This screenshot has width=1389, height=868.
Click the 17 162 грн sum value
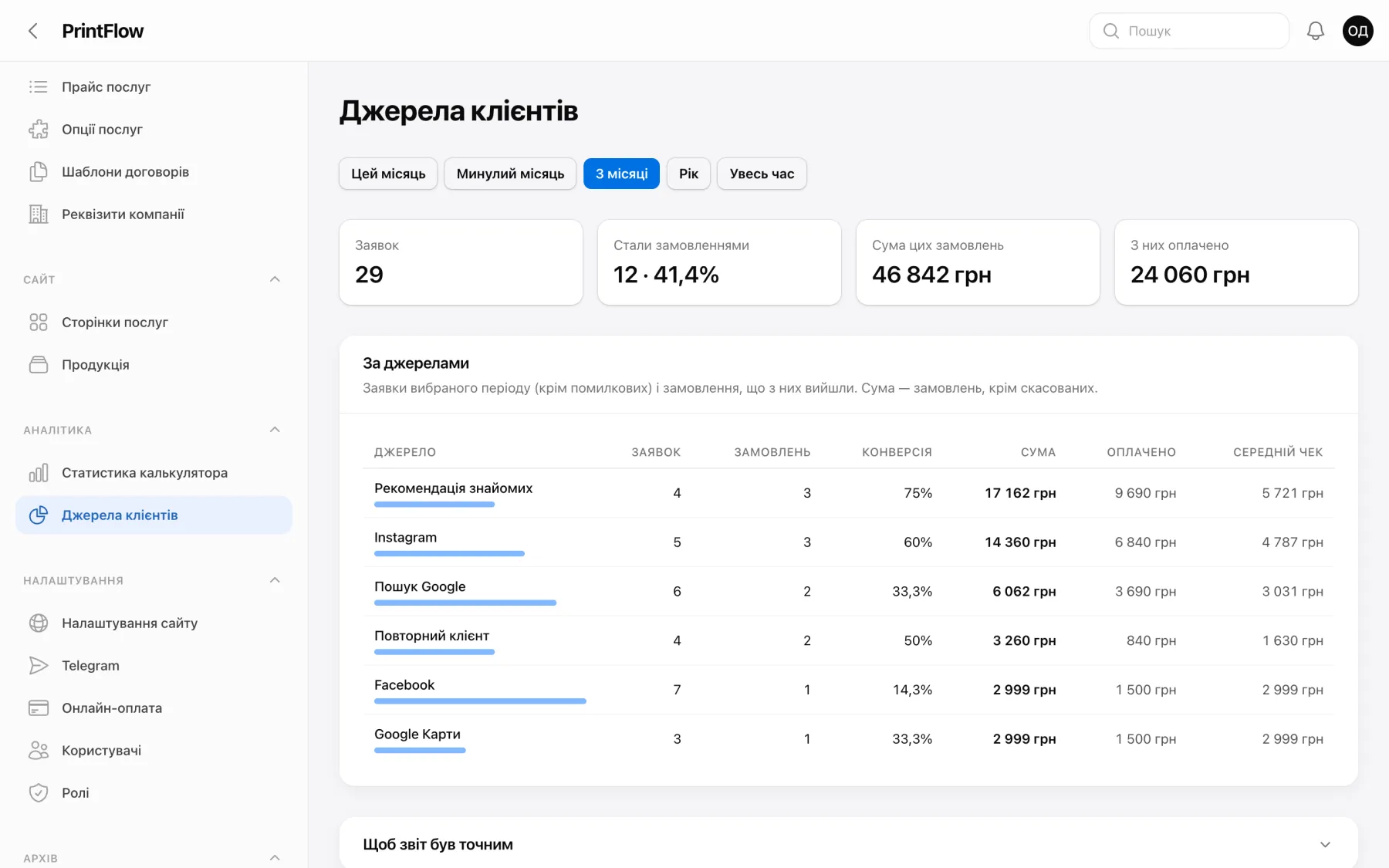click(1020, 493)
